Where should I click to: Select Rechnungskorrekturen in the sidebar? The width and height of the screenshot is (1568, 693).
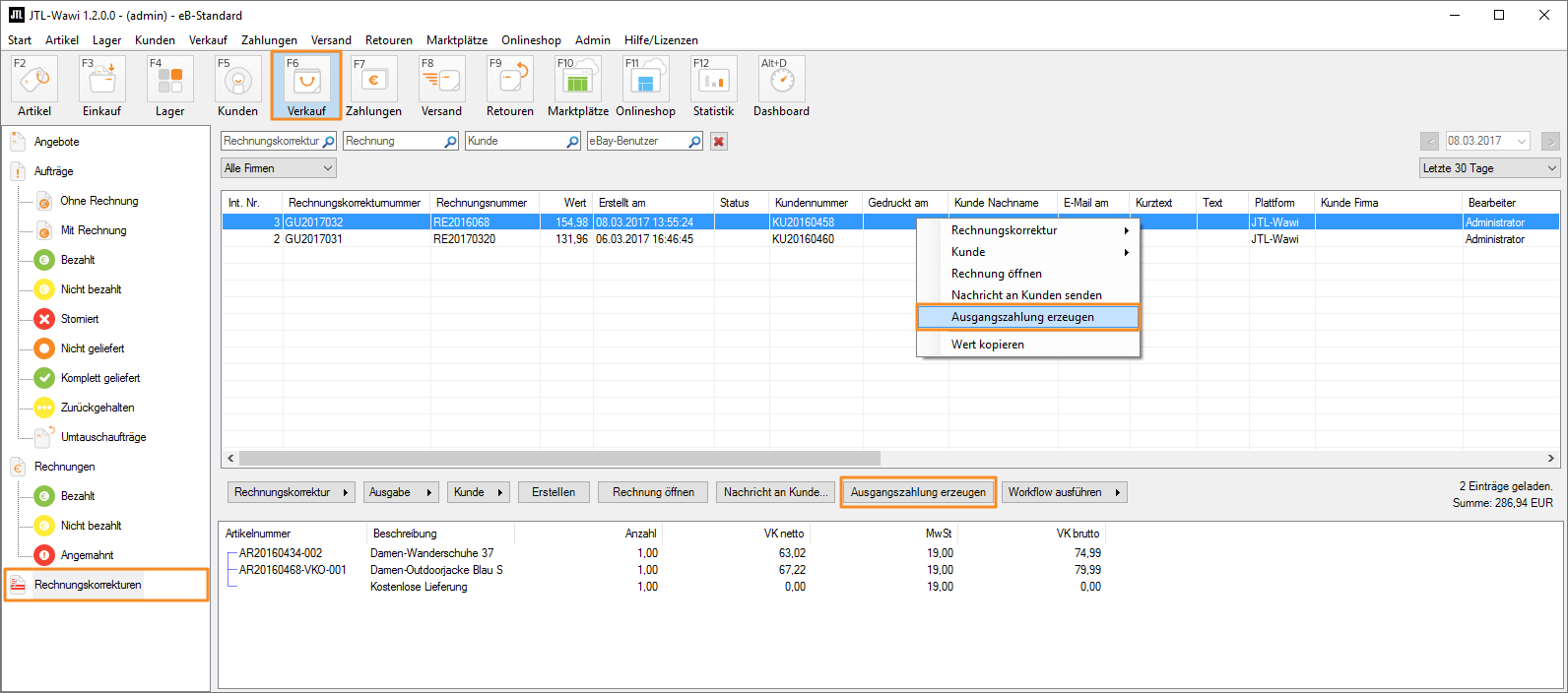88,585
